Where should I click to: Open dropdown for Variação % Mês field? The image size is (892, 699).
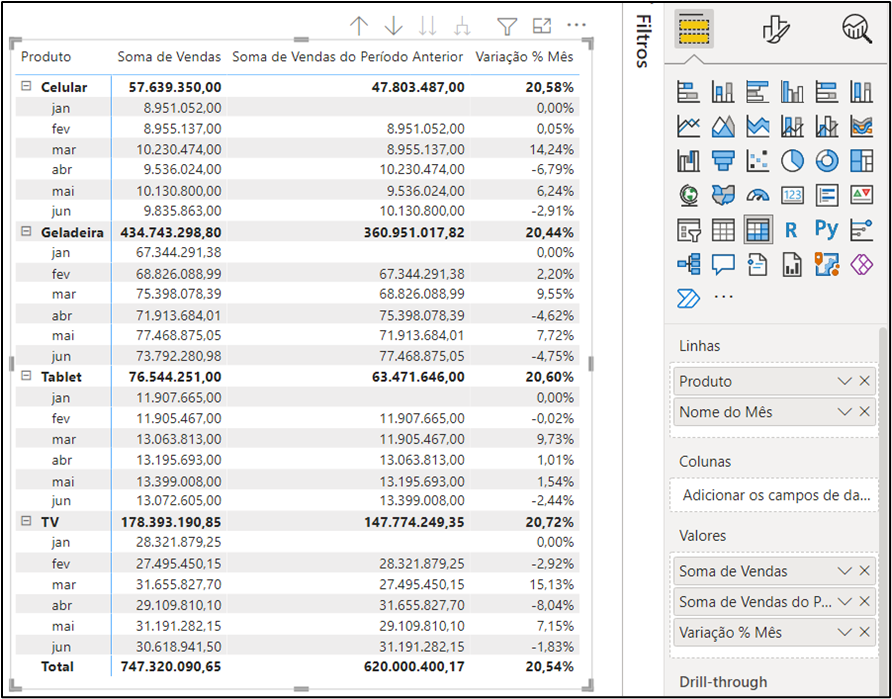(x=845, y=632)
